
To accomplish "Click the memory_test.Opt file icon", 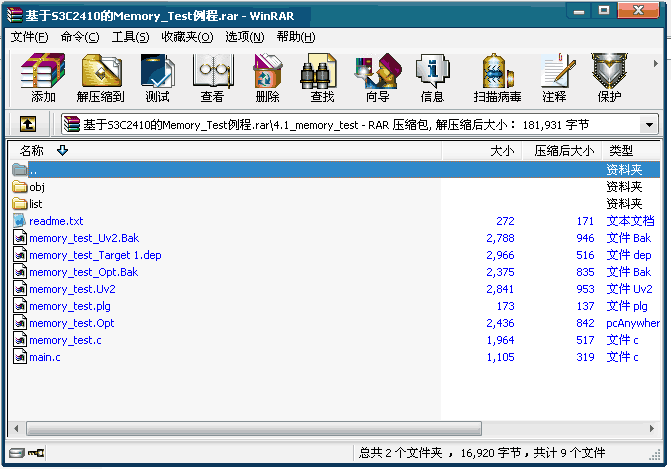I will pyautogui.click(x=20, y=323).
